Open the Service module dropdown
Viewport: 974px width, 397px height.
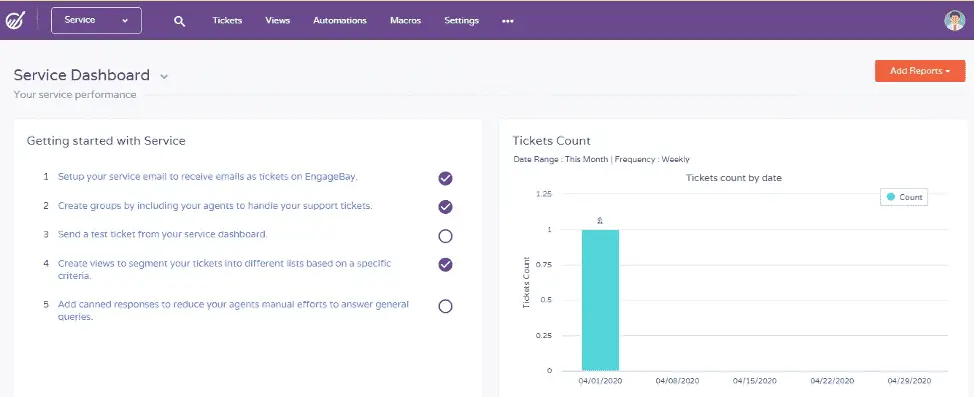(96, 21)
